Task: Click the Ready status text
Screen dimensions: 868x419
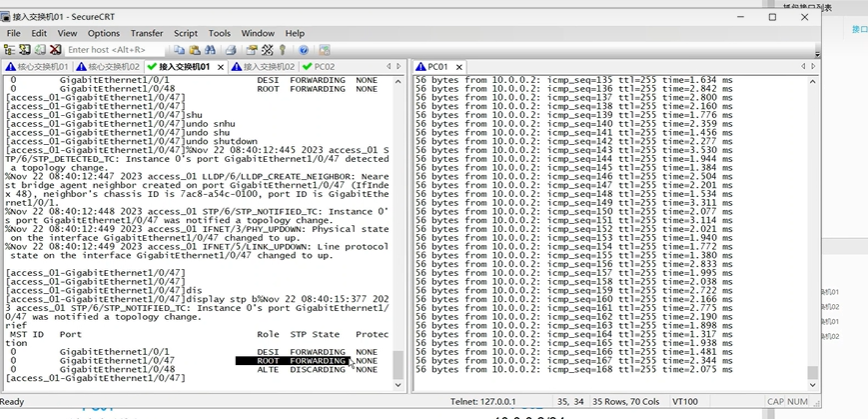Action: [12, 401]
